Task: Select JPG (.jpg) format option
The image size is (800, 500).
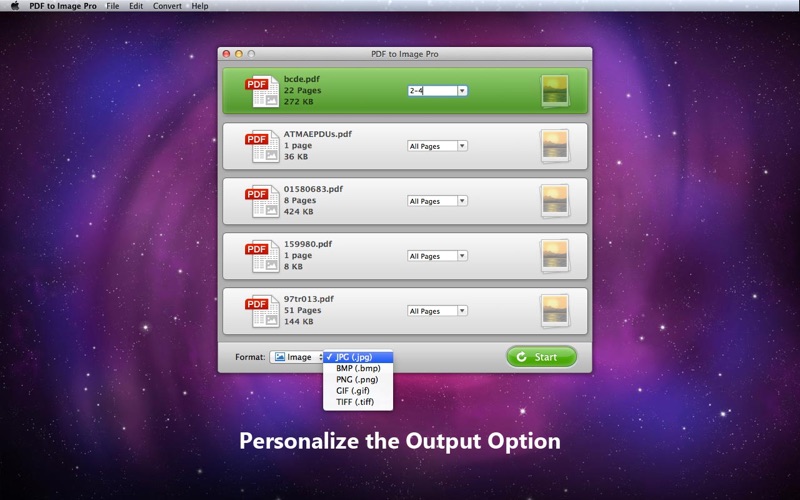Action: (358, 357)
